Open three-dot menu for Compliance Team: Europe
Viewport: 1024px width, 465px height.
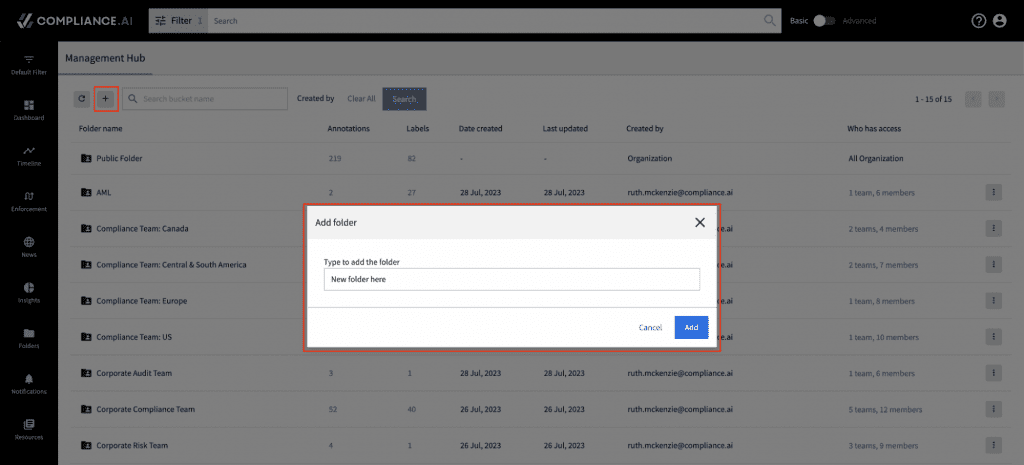(993, 301)
